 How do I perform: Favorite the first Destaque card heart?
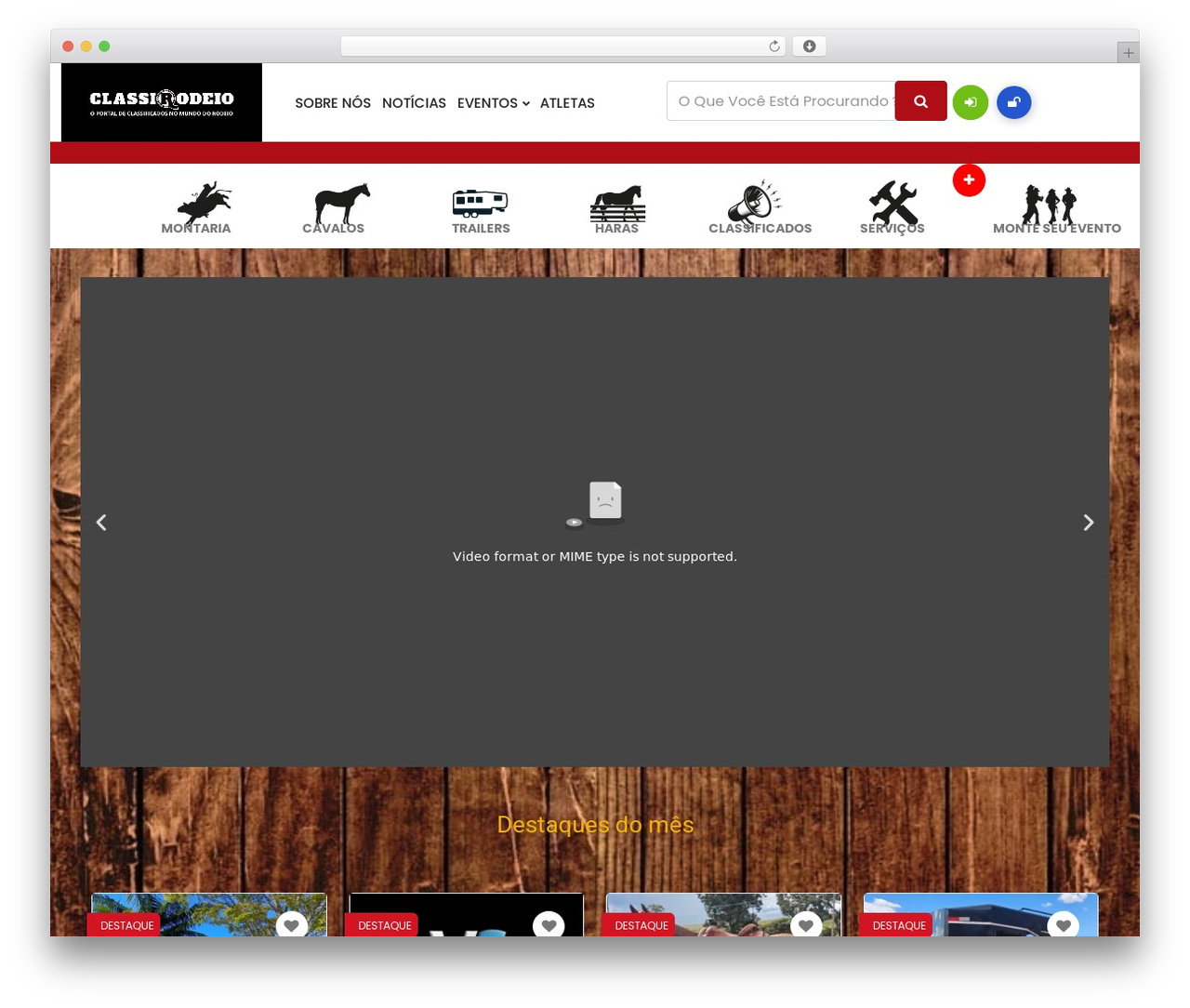click(x=292, y=925)
